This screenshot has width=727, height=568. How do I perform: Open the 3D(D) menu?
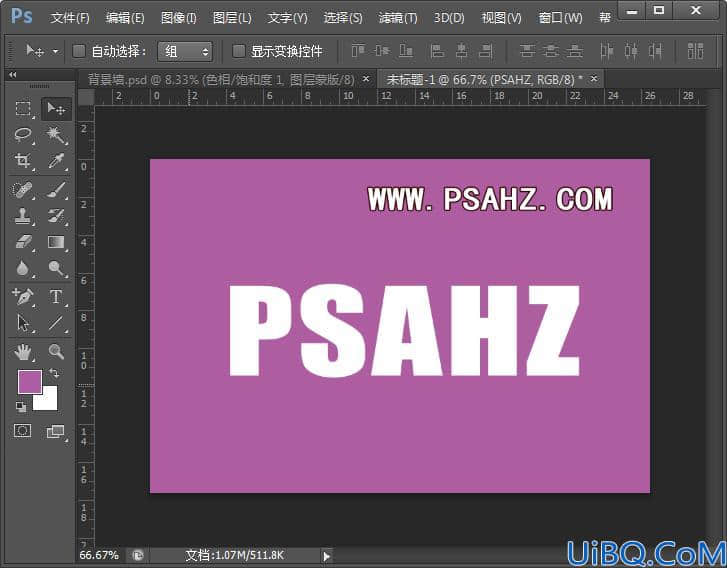pyautogui.click(x=449, y=18)
